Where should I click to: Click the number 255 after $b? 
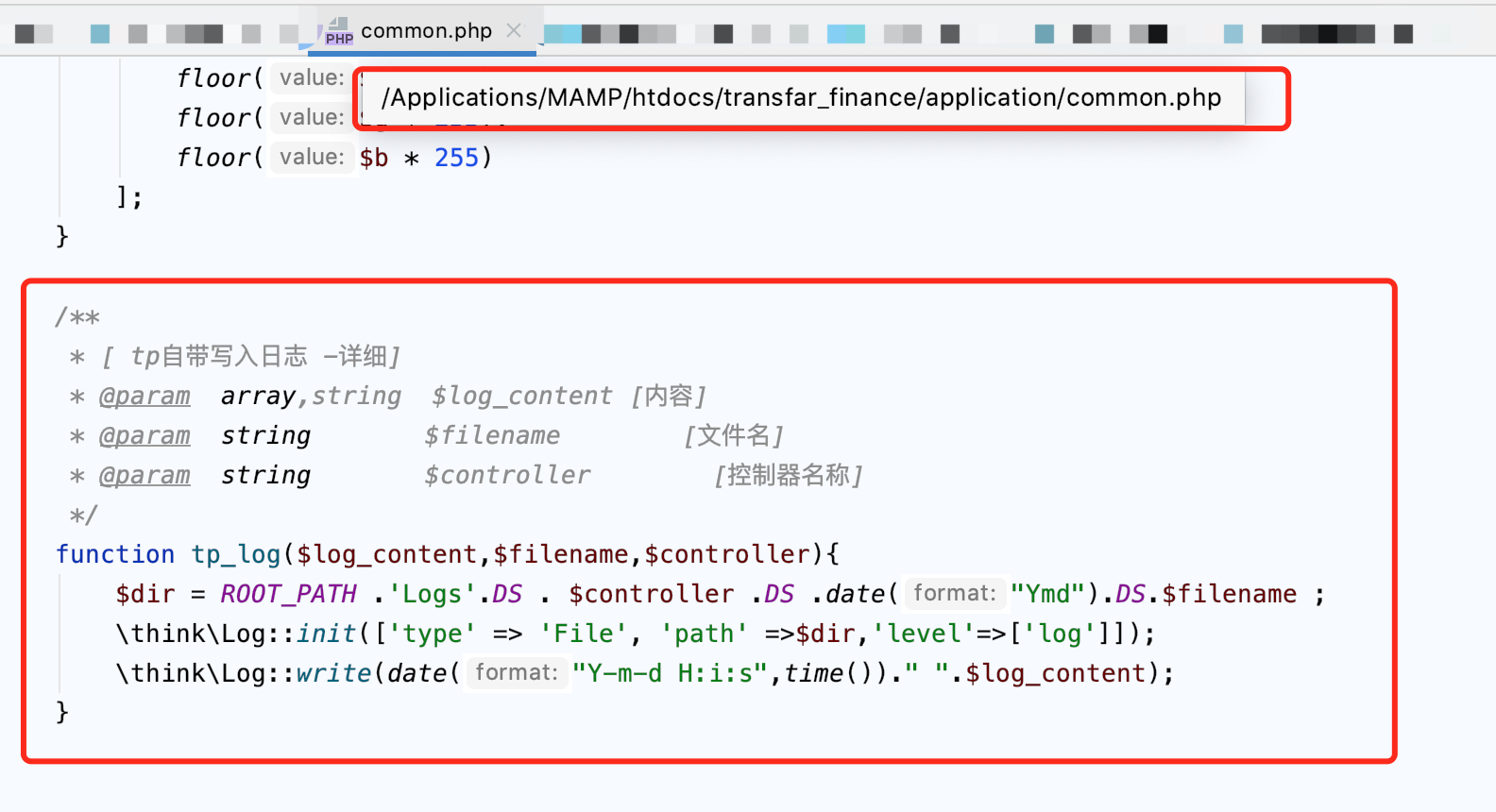[456, 158]
